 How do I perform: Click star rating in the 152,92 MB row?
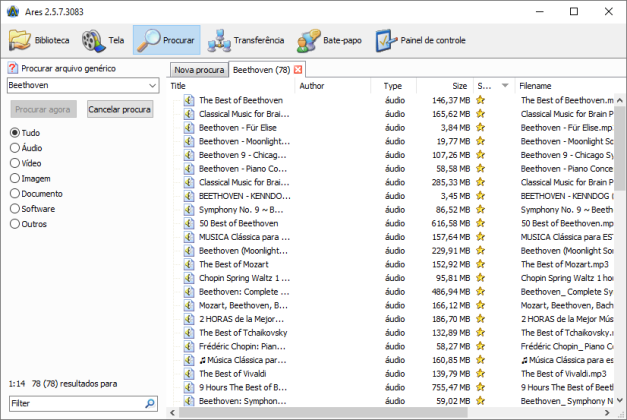[480, 264]
